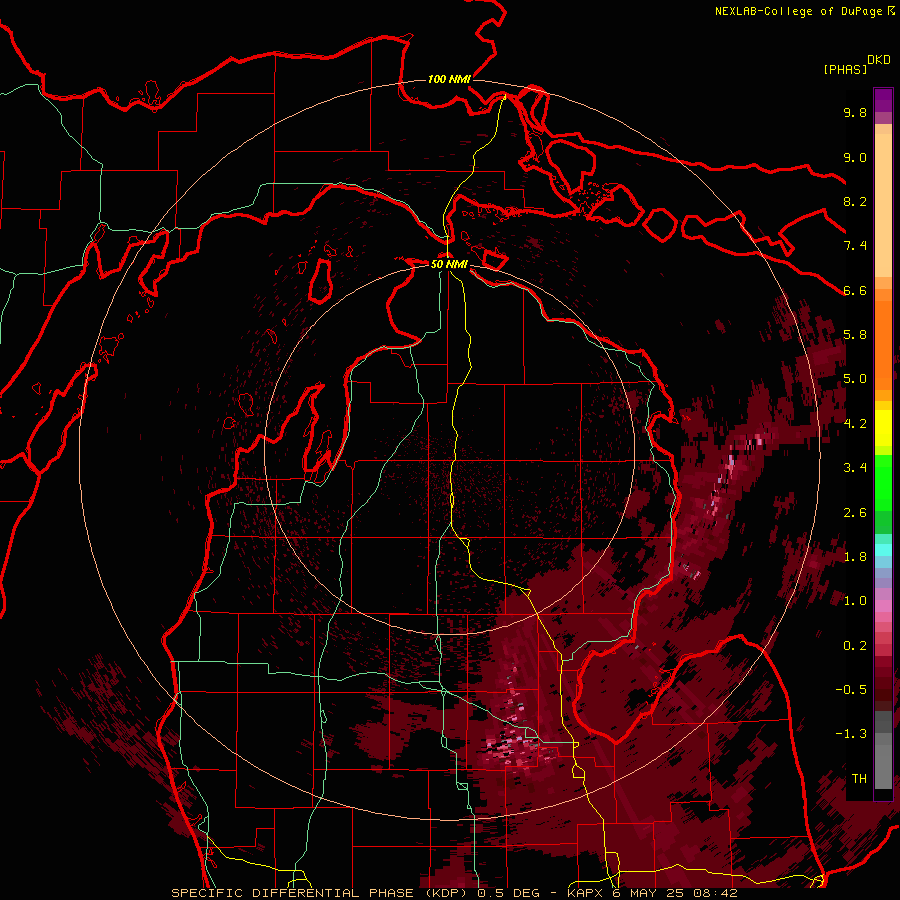Click the TH label on the color scale

(x=859, y=779)
